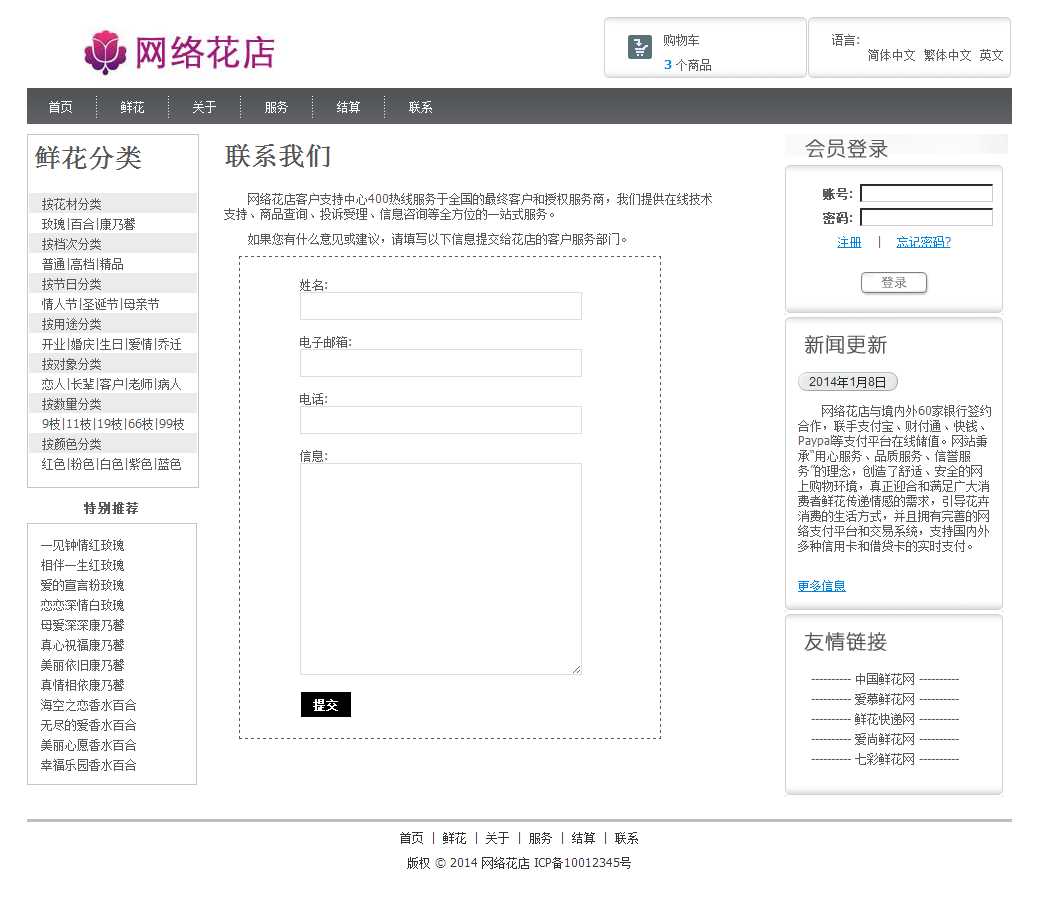Open the 注册 register link
1039x897 pixels.
(849, 242)
